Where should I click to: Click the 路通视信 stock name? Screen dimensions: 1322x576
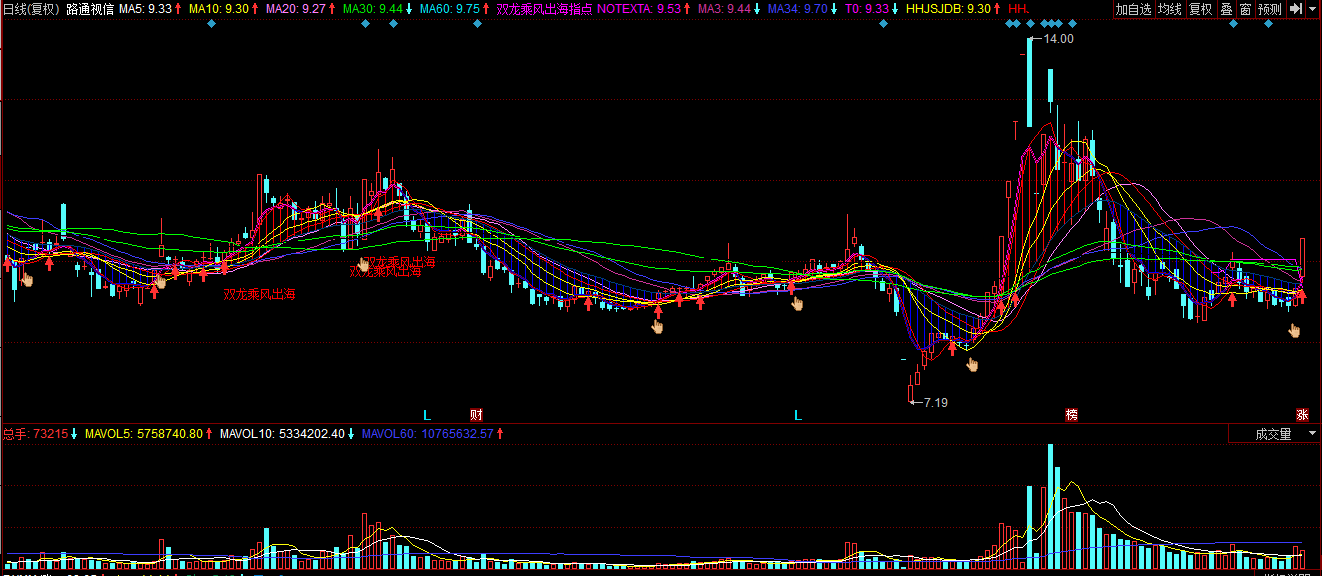point(90,9)
